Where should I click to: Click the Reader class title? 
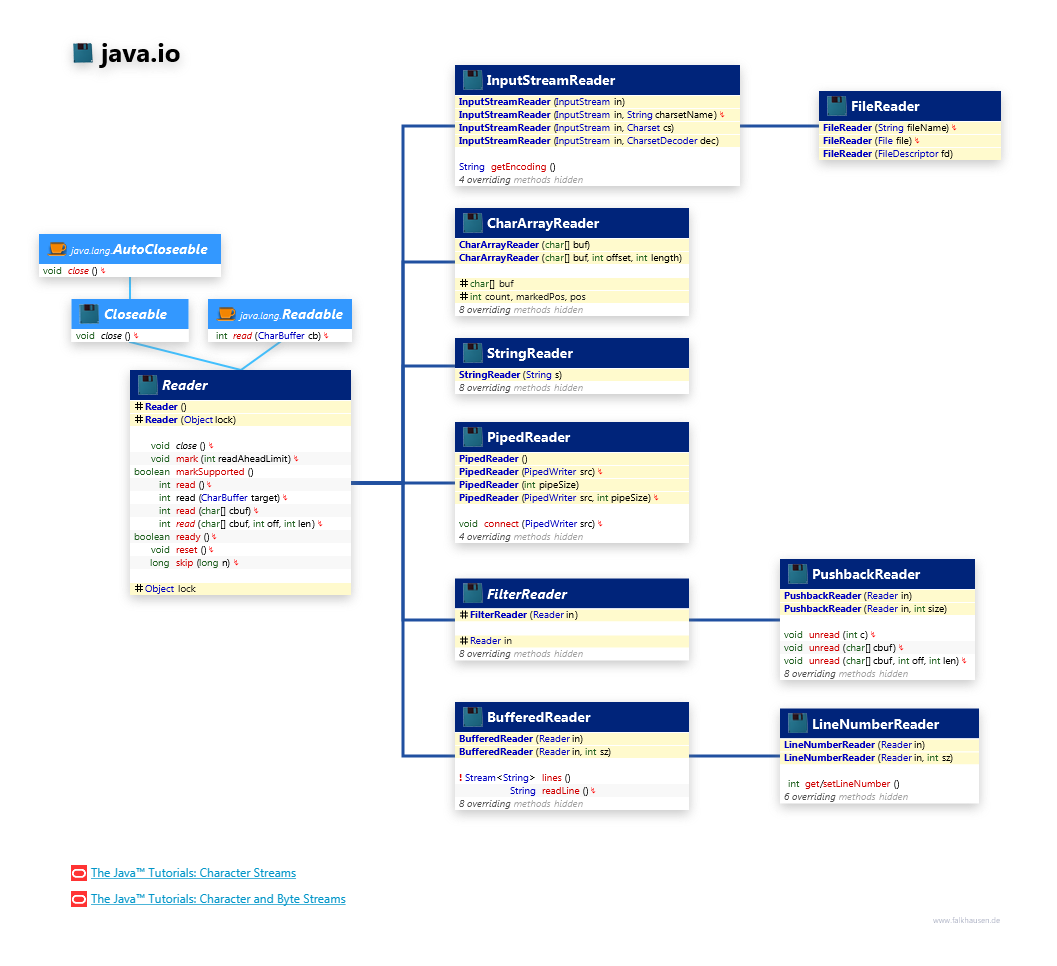click(185, 385)
